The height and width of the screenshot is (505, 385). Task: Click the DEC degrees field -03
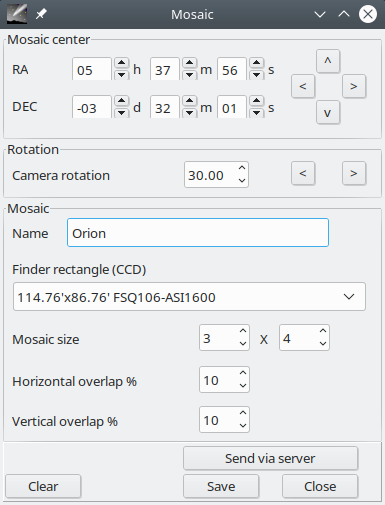click(x=92, y=107)
